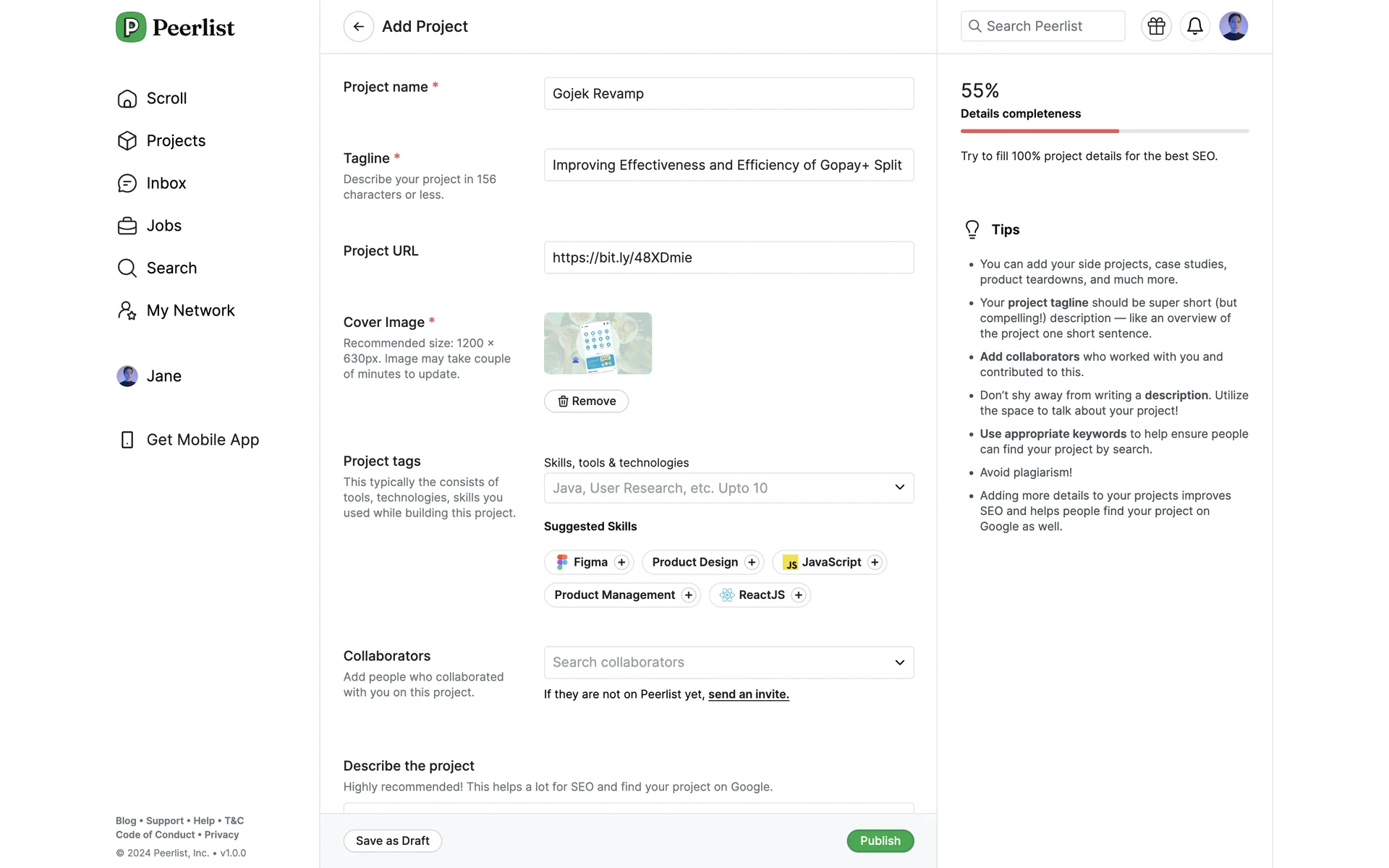Add the Product Design skill tag
This screenshot has height=868, width=1389.
click(x=752, y=563)
